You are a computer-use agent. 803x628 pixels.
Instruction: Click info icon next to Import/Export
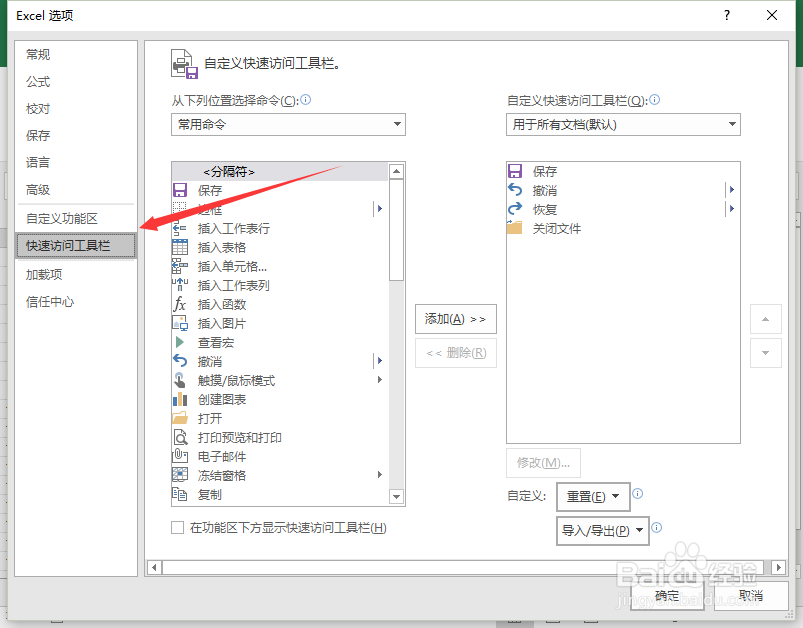(x=657, y=527)
